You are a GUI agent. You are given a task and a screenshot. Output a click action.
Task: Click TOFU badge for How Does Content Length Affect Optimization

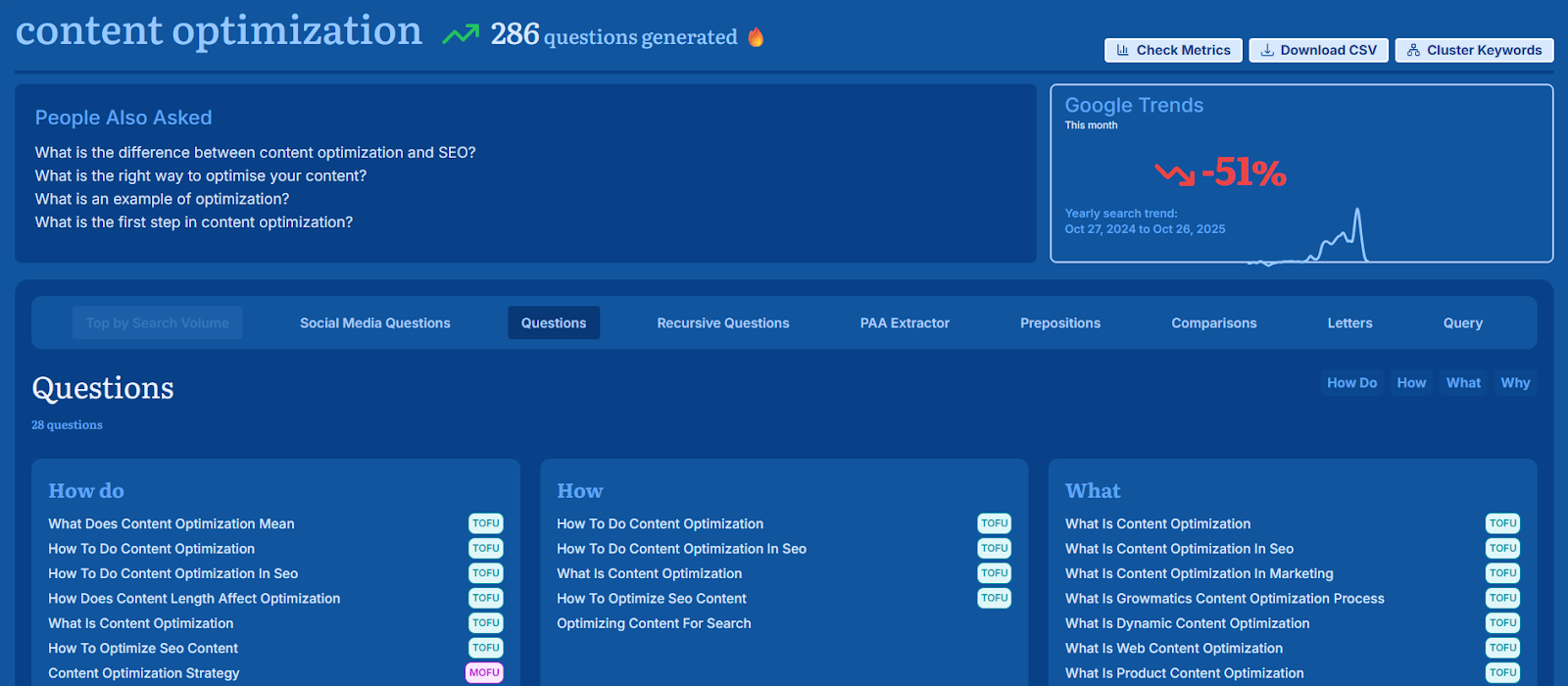coord(485,598)
